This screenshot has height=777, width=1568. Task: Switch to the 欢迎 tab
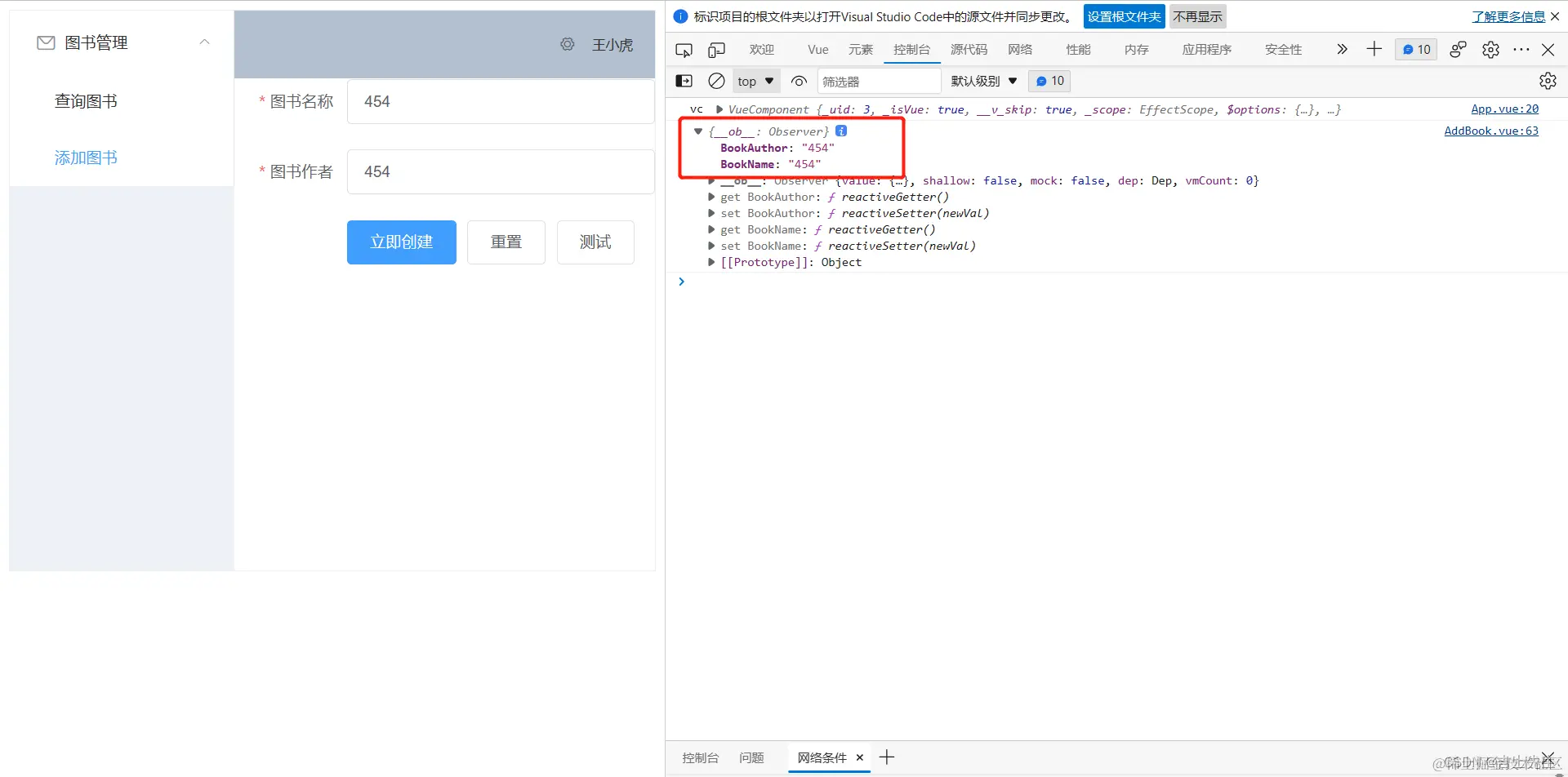pos(762,50)
